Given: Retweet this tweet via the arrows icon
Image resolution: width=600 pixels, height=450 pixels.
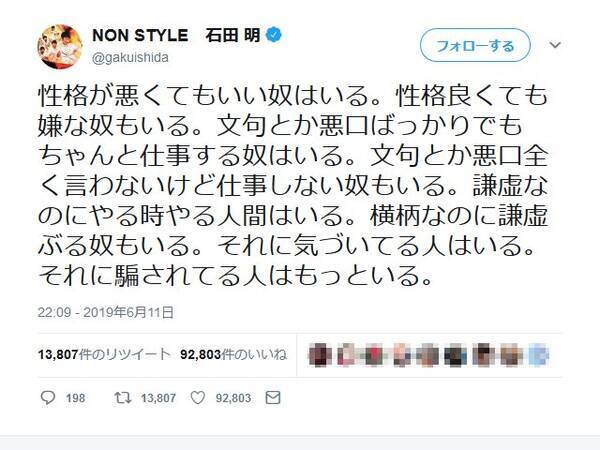Looking at the screenshot, I should pyautogui.click(x=121, y=398).
